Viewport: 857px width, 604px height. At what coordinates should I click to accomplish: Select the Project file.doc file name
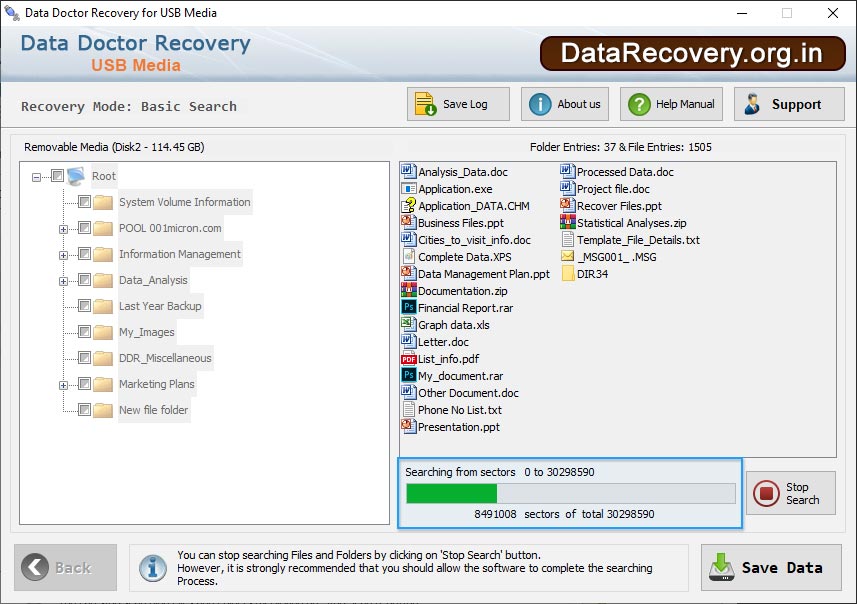[613, 189]
